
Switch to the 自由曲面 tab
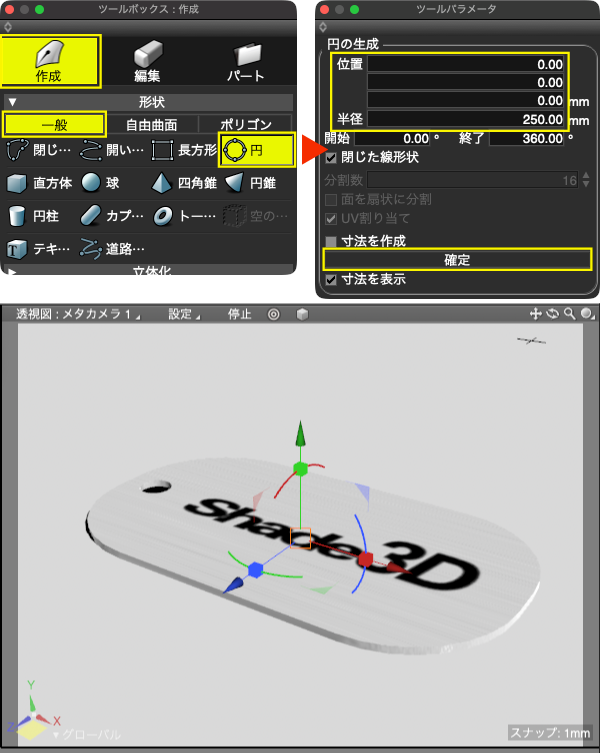tap(152, 125)
